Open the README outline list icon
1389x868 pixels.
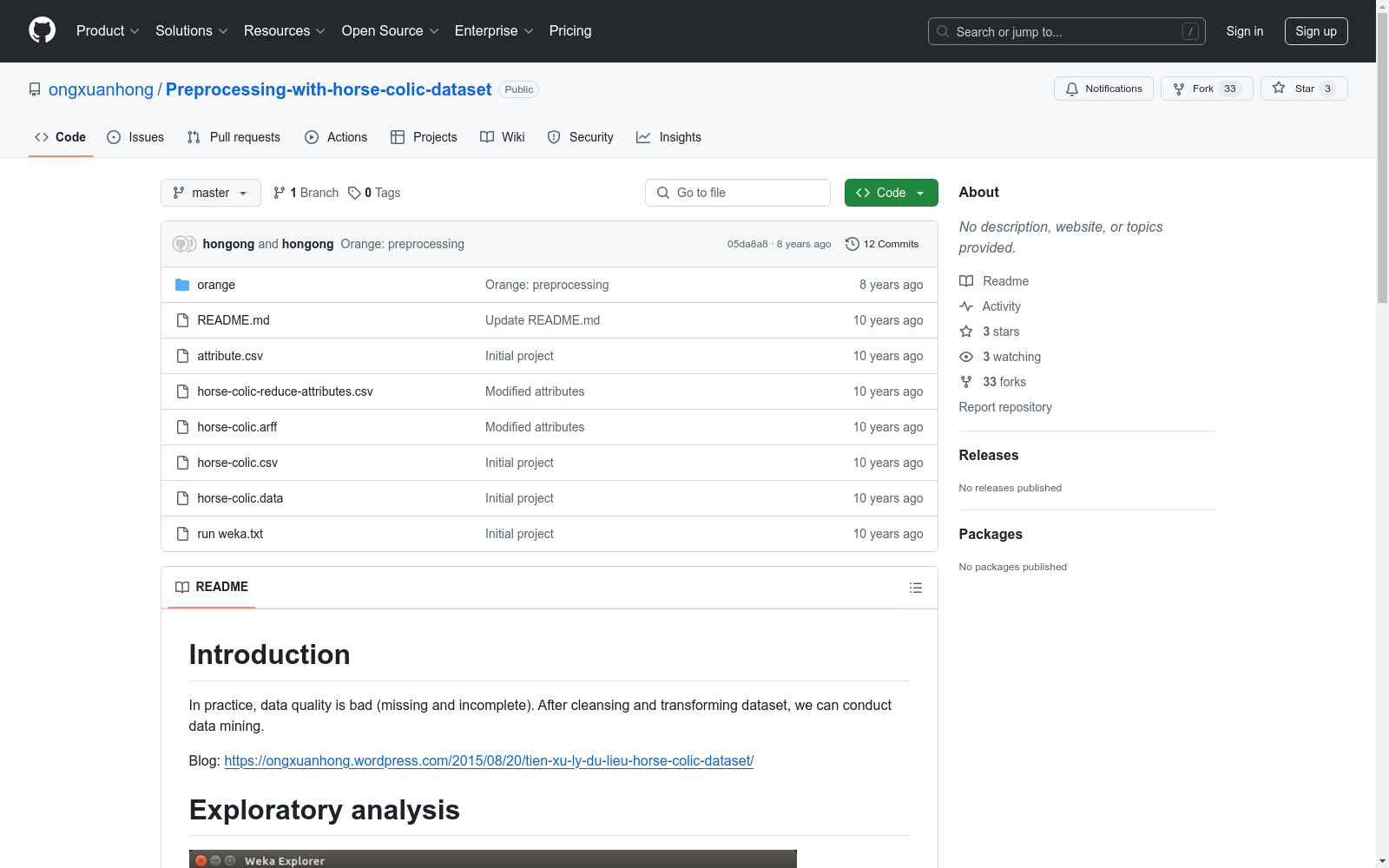pos(915,588)
